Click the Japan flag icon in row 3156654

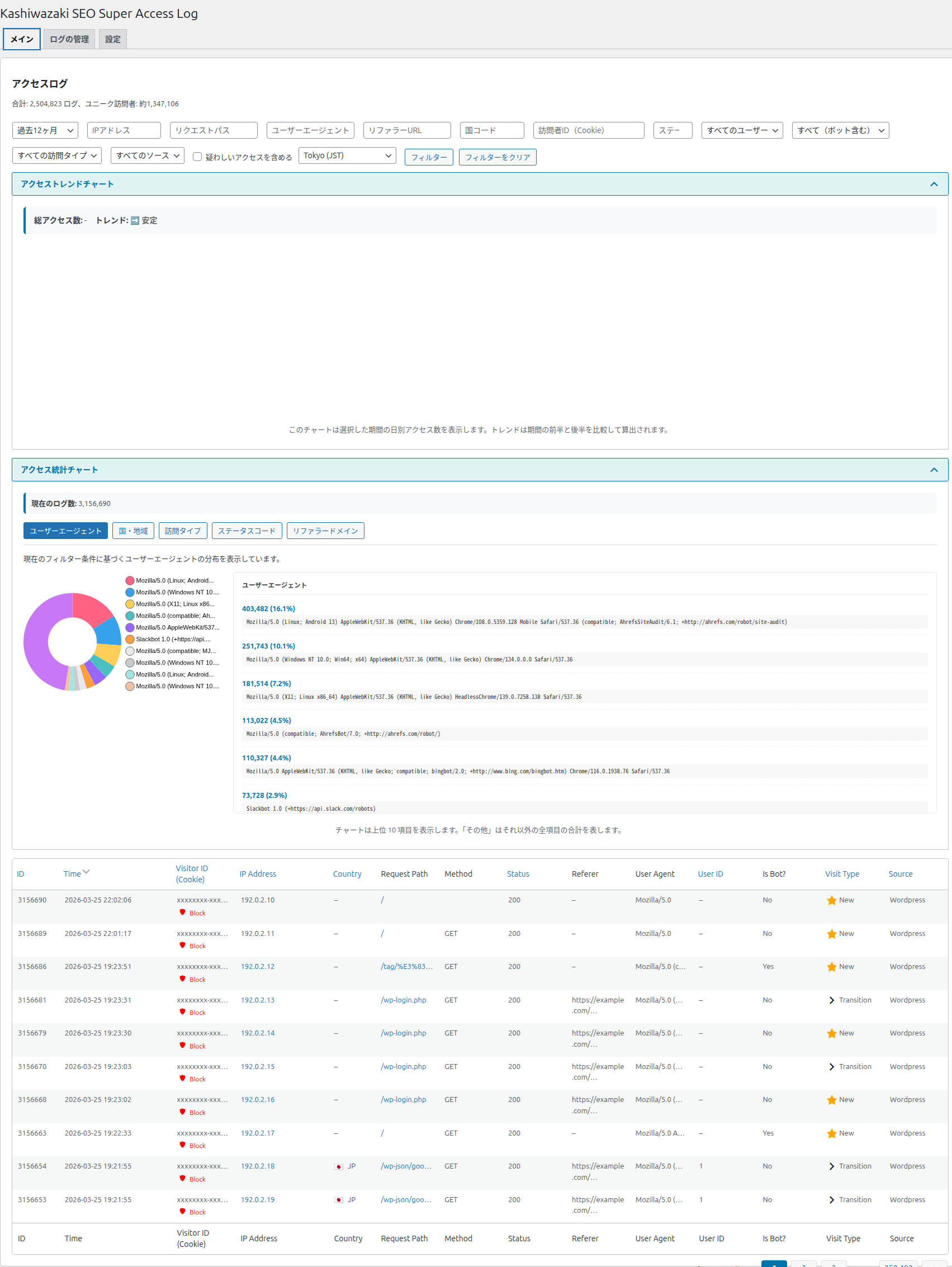pyautogui.click(x=339, y=1166)
